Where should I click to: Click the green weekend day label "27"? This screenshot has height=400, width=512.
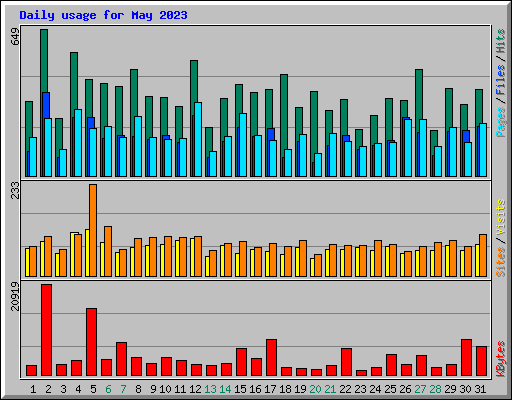coord(420,389)
